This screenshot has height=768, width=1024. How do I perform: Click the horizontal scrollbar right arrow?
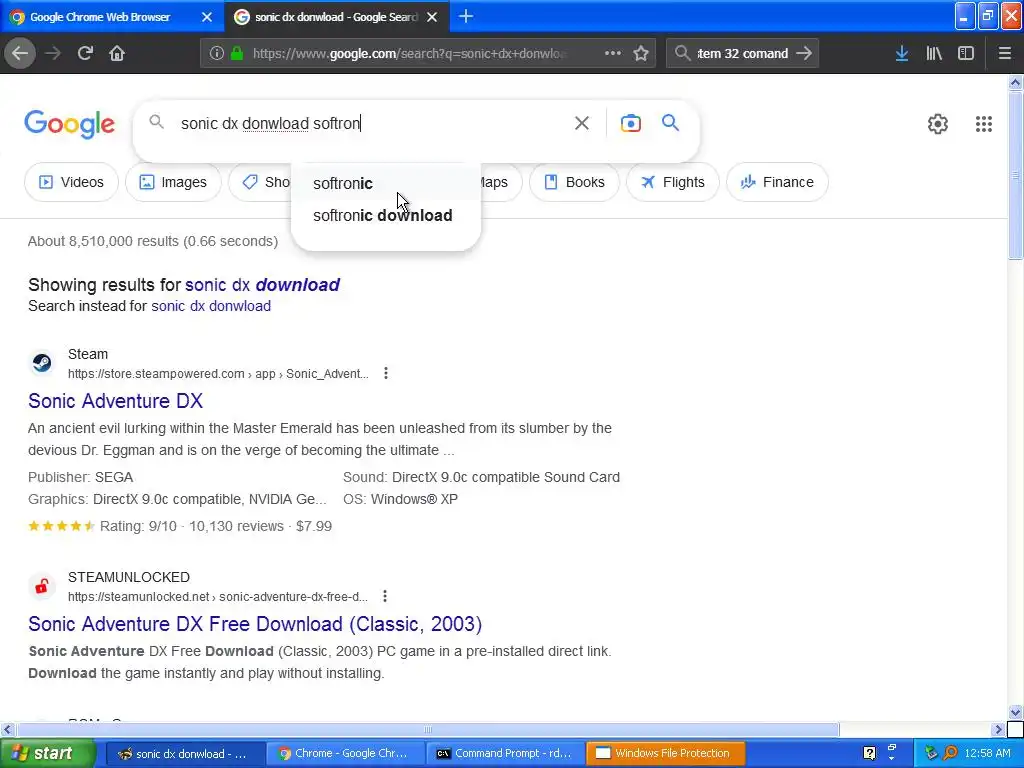pyautogui.click(x=998, y=729)
